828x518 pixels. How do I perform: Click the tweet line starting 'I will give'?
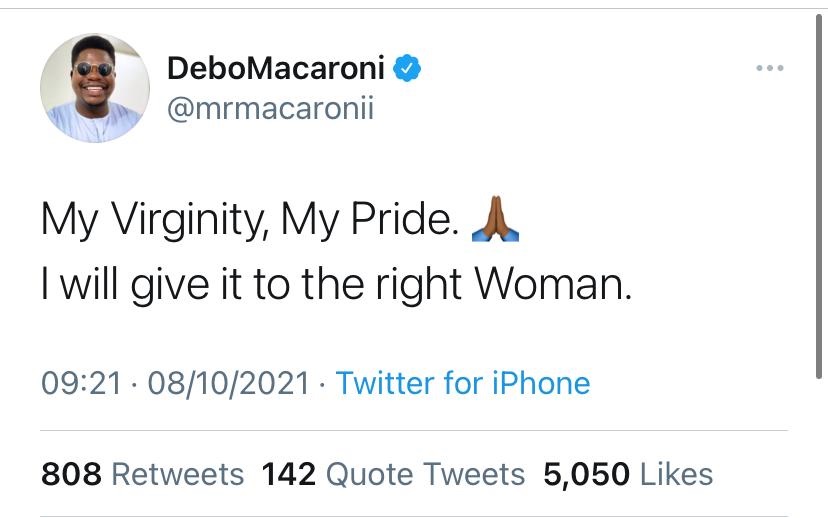(x=337, y=284)
